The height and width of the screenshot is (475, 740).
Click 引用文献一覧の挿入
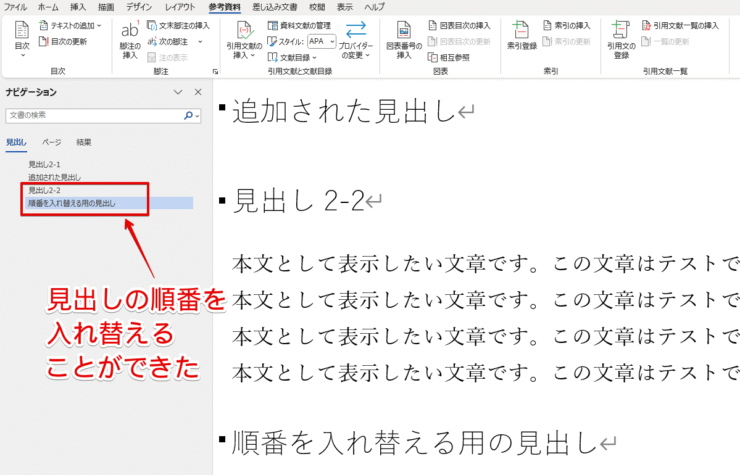pyautogui.click(x=680, y=25)
